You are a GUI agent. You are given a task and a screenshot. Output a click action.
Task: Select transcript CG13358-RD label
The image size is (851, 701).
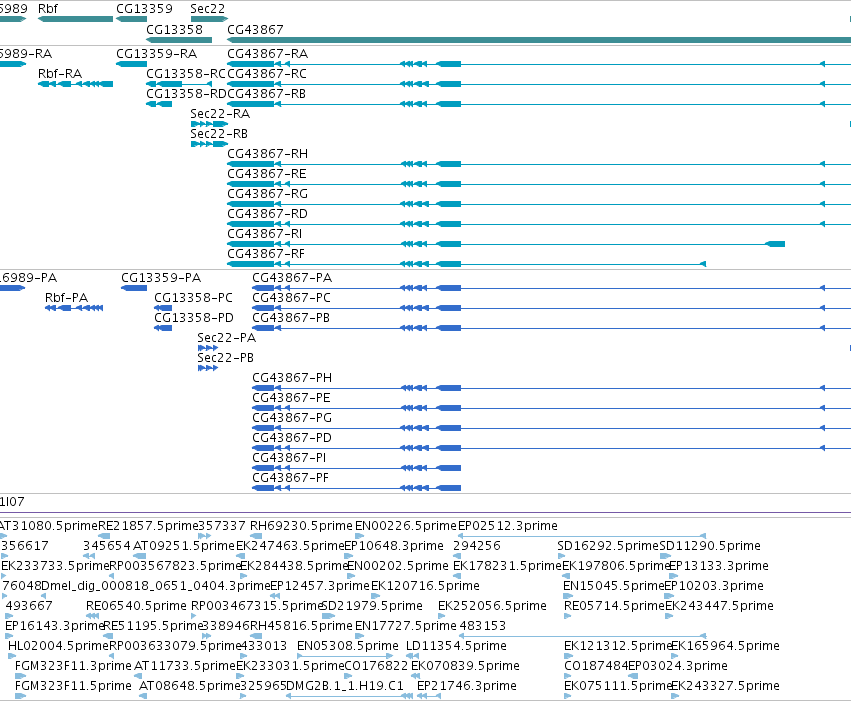point(186,94)
